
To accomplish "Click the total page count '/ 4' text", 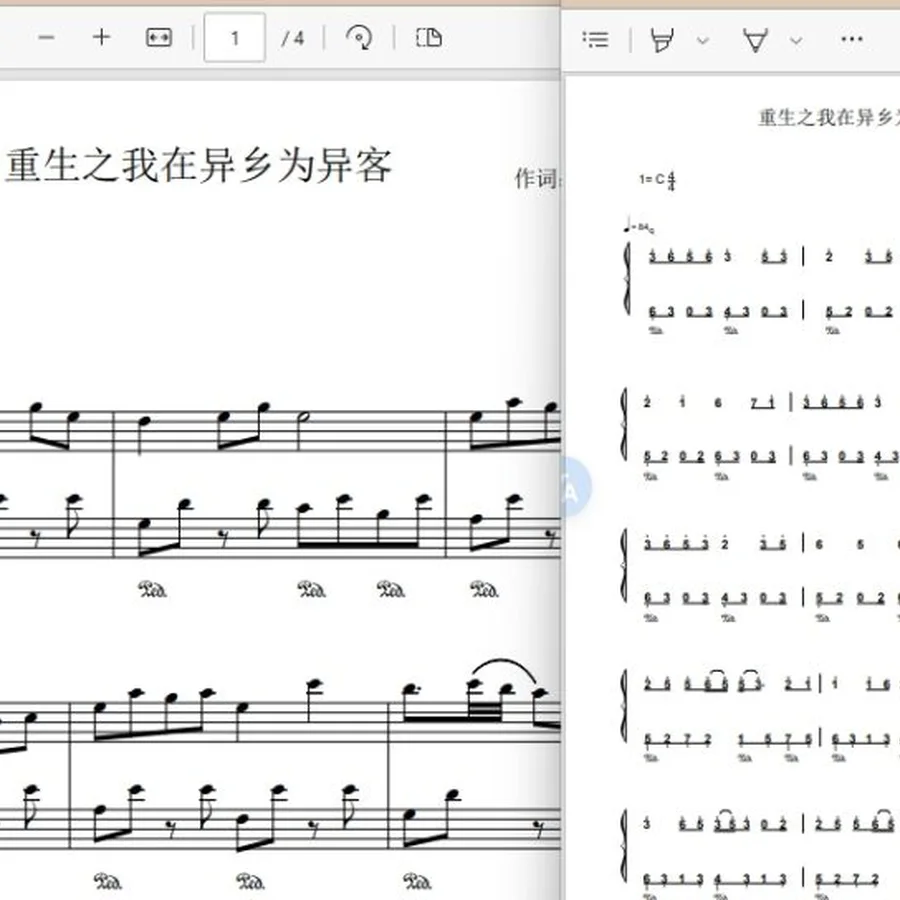I will pyautogui.click(x=293, y=38).
